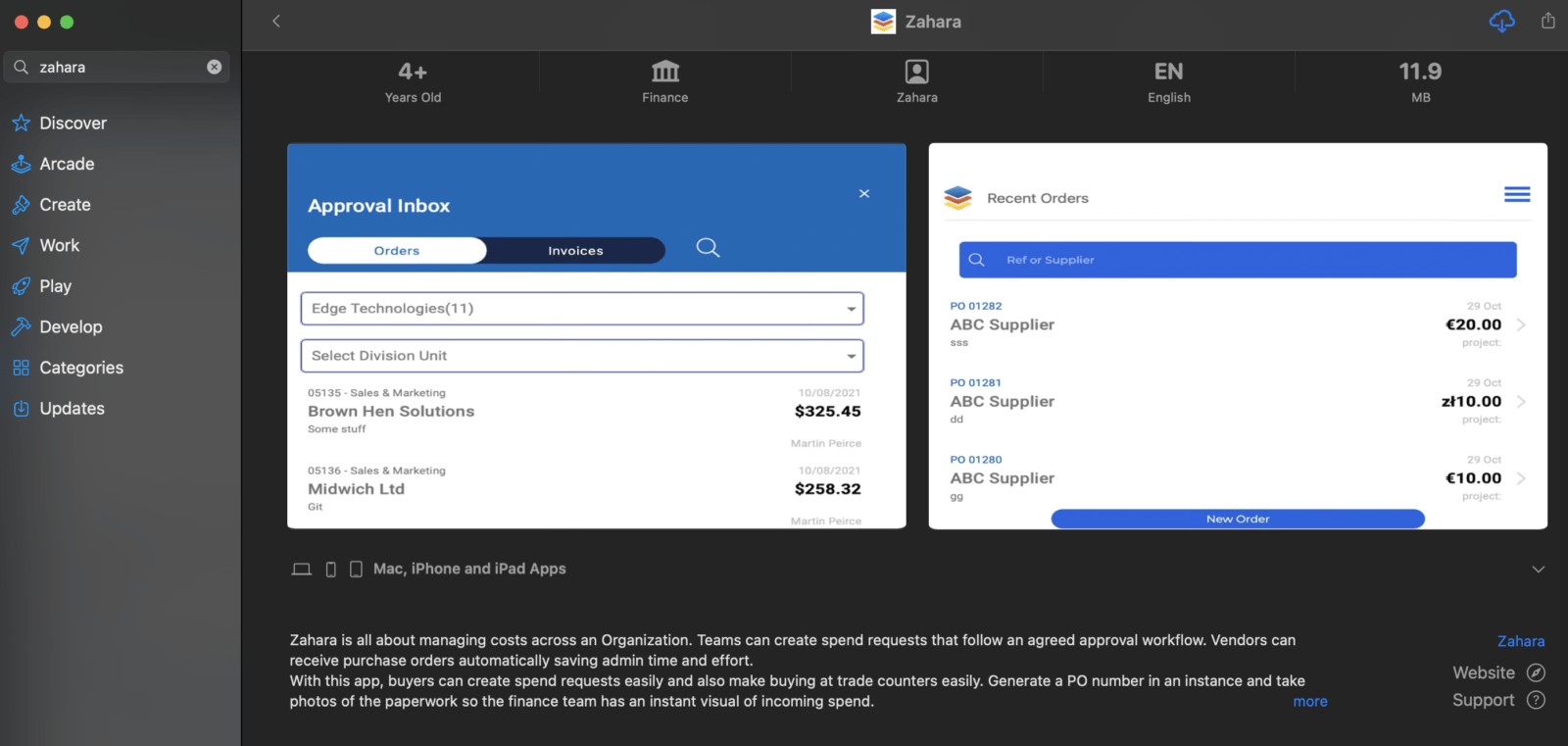Click the Zahara developer person icon
The width and height of the screenshot is (1568, 746).
click(x=917, y=72)
